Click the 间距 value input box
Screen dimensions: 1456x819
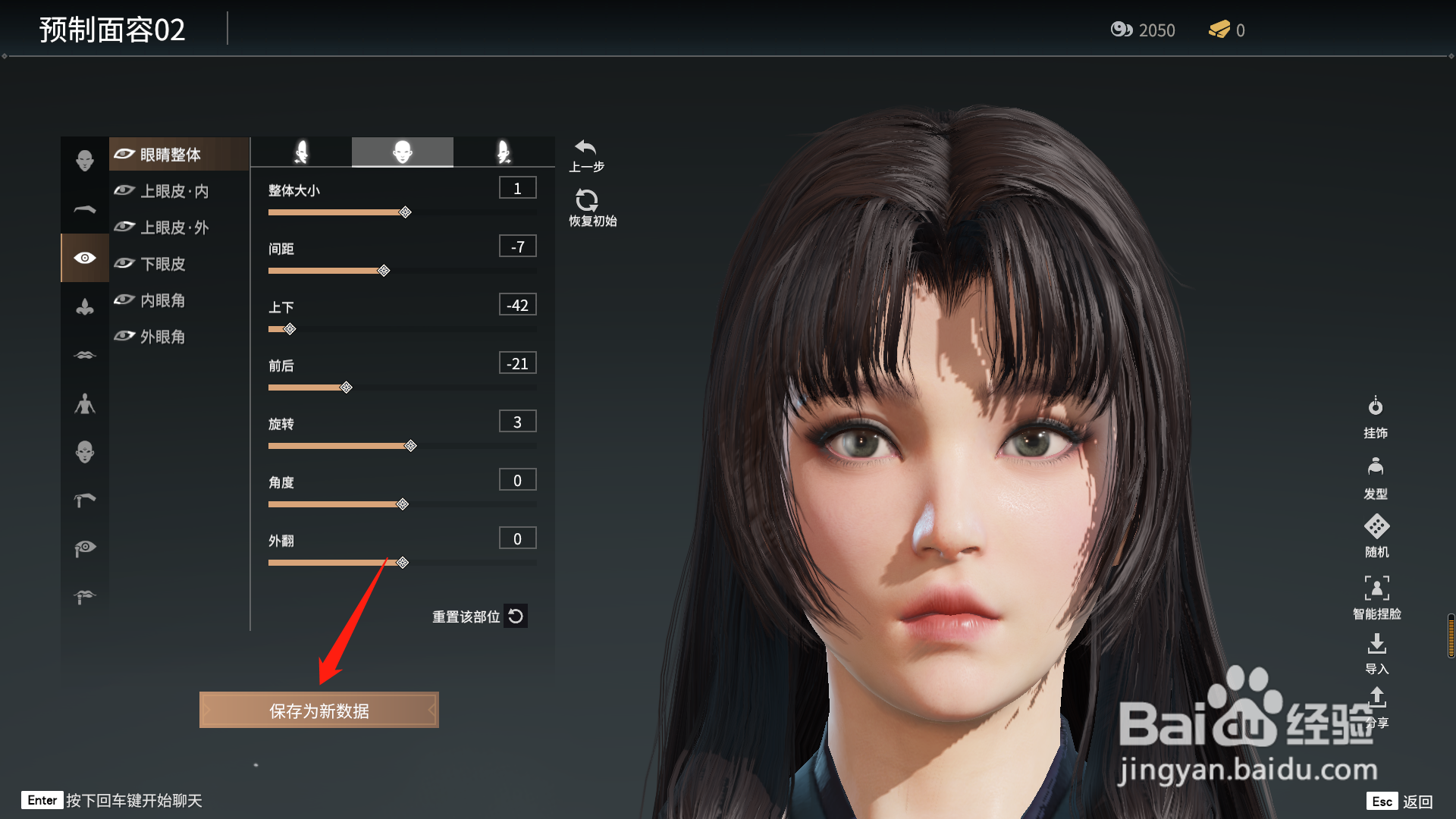tap(517, 246)
